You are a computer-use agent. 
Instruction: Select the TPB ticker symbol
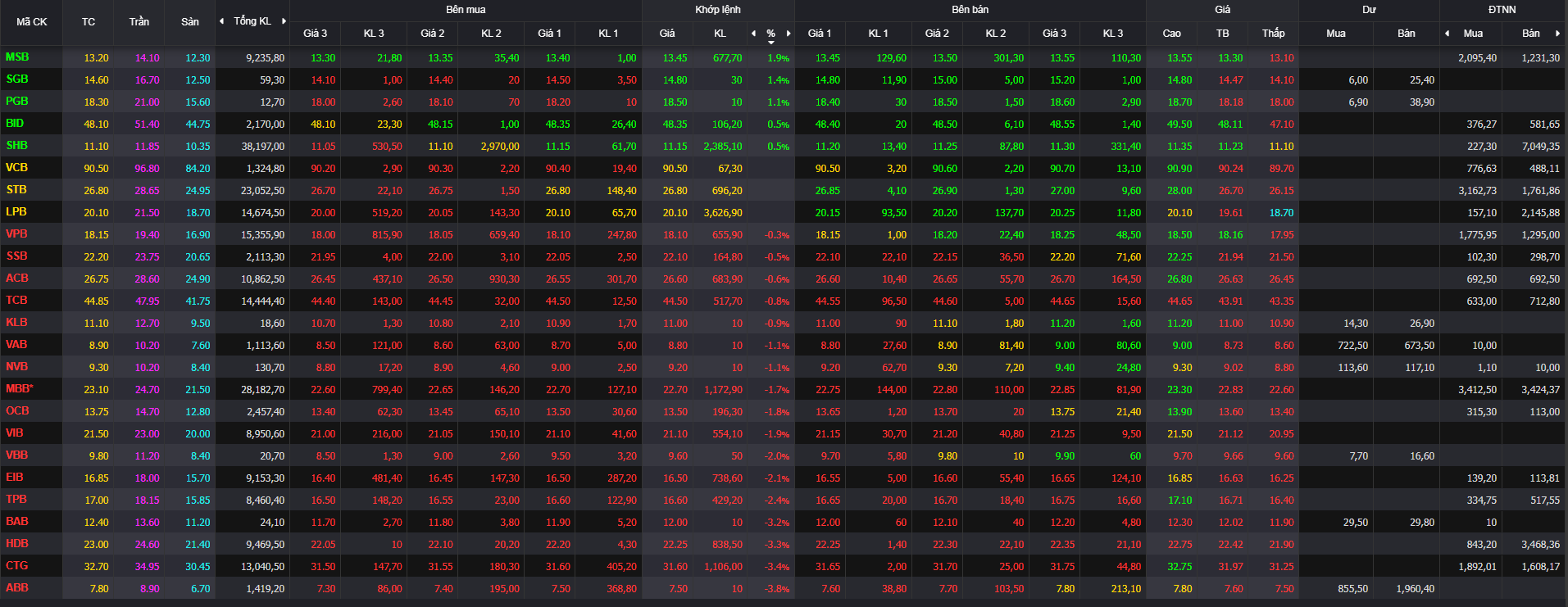point(16,500)
